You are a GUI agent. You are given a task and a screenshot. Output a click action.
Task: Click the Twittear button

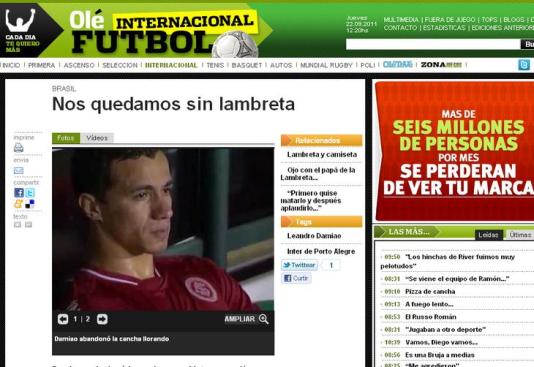tap(299, 265)
